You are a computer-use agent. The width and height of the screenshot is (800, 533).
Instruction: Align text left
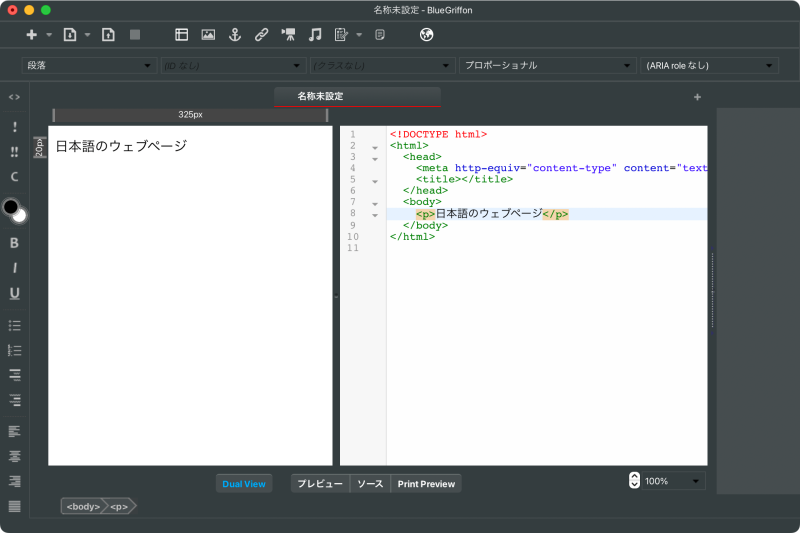tap(14, 432)
